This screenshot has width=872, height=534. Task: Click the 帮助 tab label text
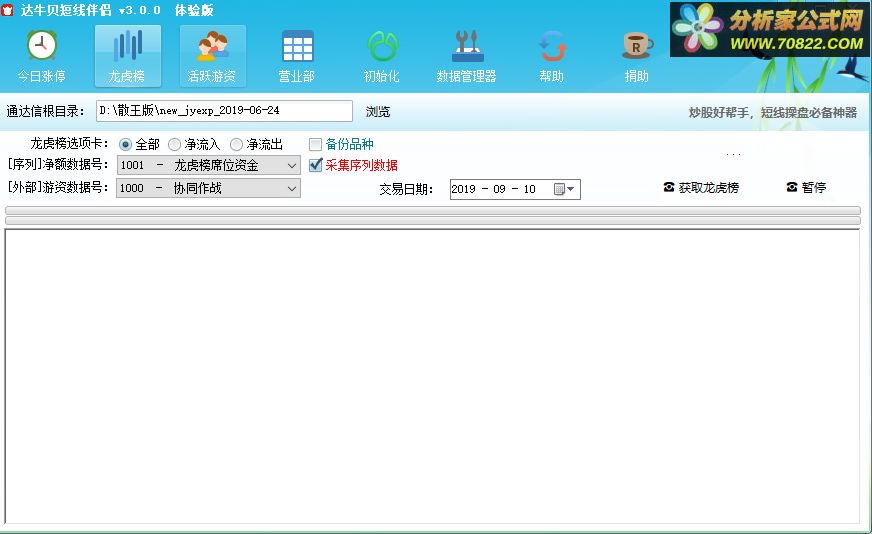click(x=552, y=76)
